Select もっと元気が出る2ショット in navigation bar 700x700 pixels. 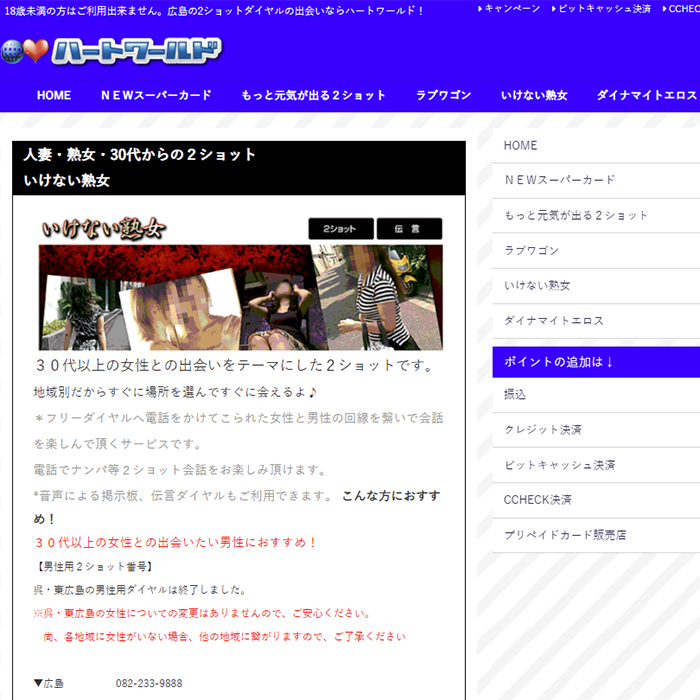pyautogui.click(x=313, y=95)
